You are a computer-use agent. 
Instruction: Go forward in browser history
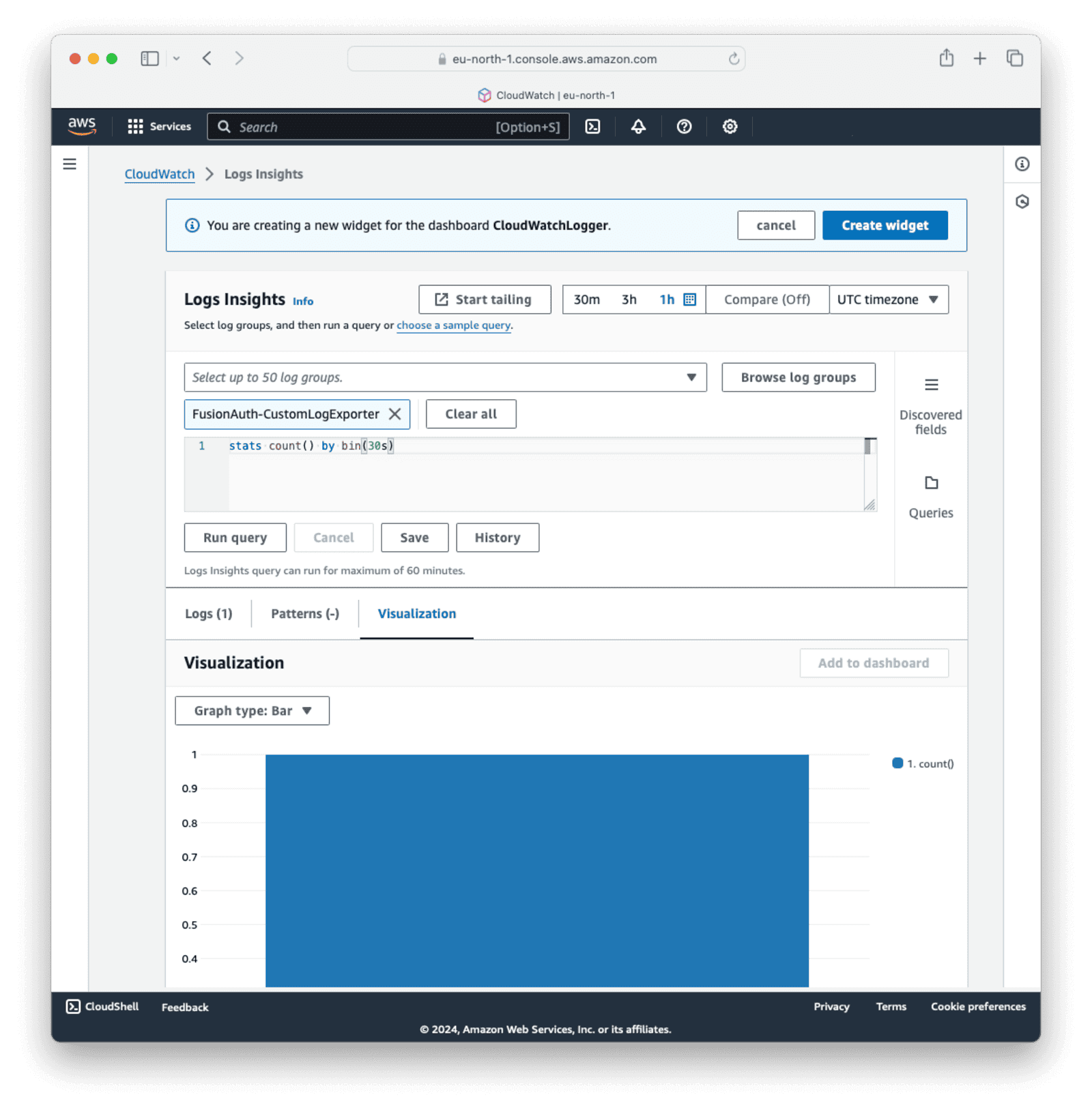[239, 59]
